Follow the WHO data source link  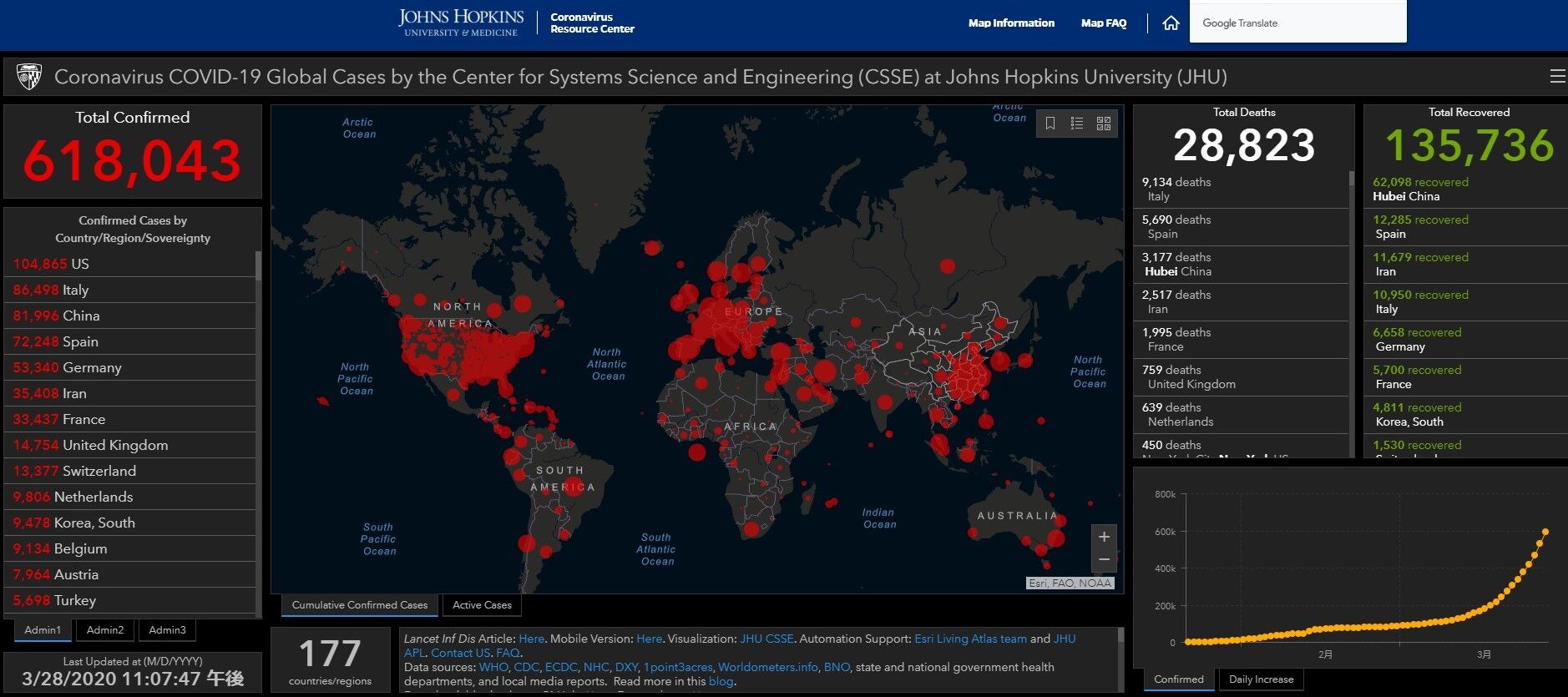(x=493, y=667)
